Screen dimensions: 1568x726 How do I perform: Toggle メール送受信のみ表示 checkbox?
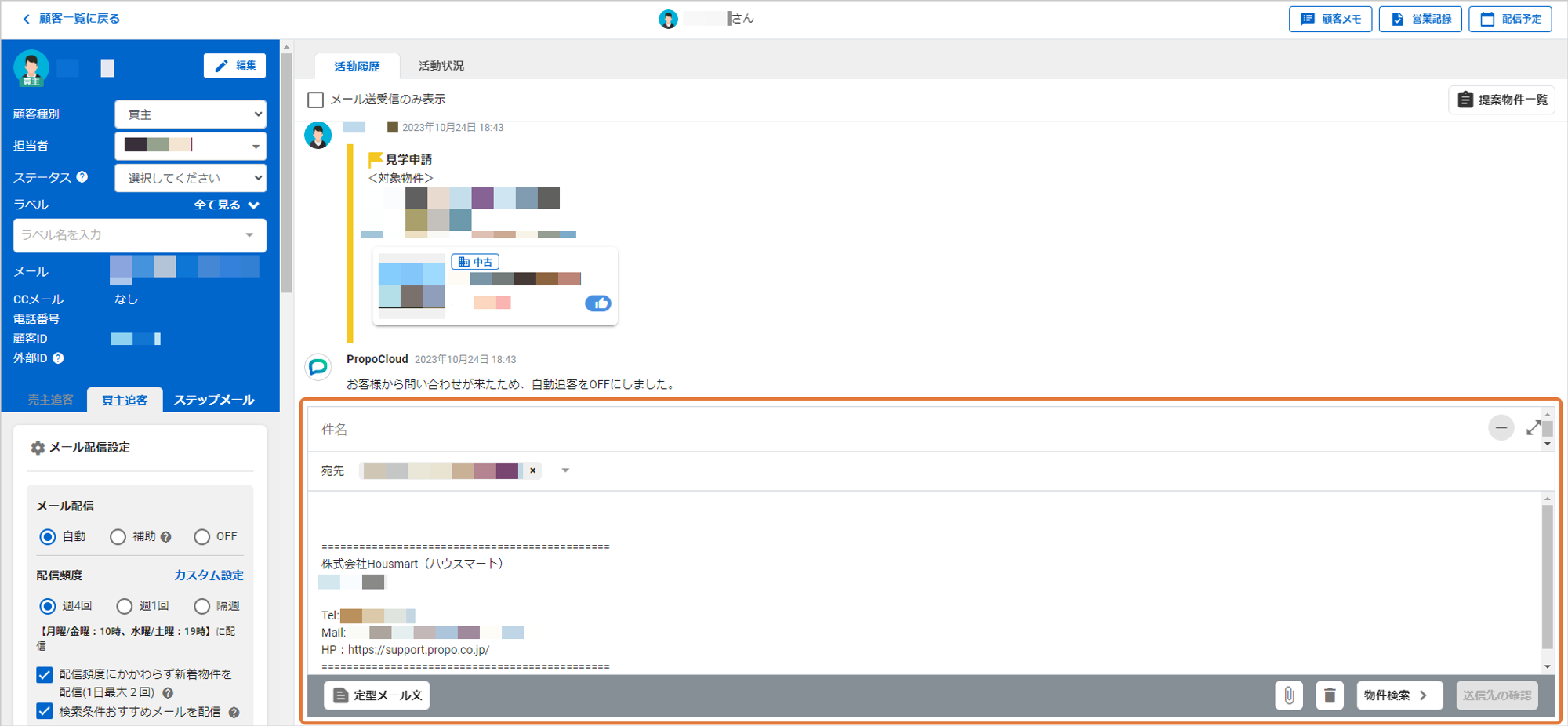[315, 100]
